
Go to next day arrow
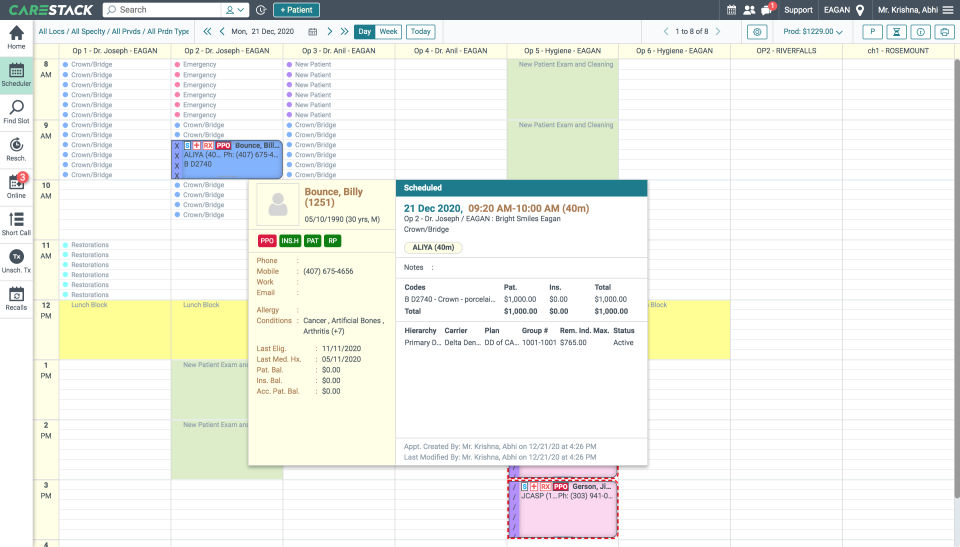[329, 31]
